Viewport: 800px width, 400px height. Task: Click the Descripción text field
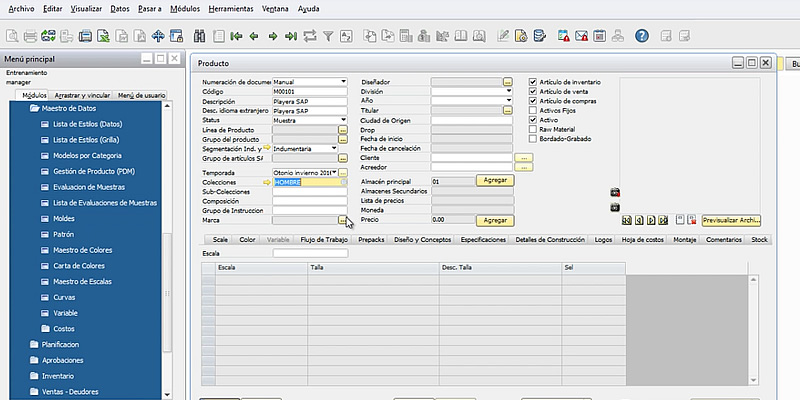[309, 101]
